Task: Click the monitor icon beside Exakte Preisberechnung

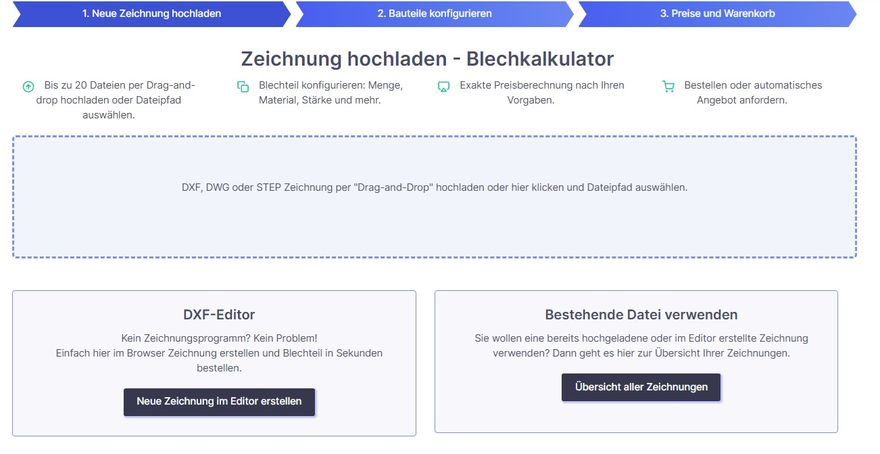Action: pos(443,86)
